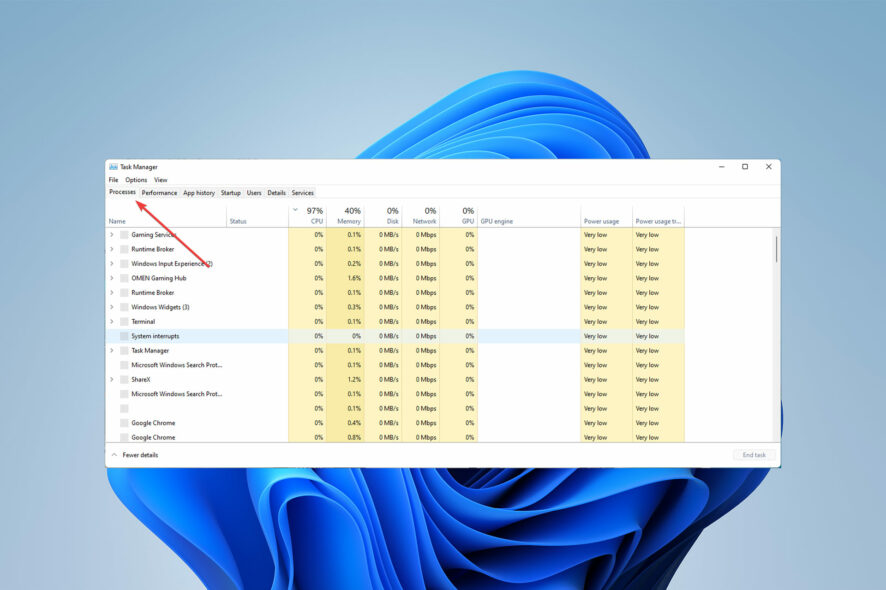
Task: Click the 1.6% memory value for OMEN Gaming Hub
Action: tap(354, 278)
